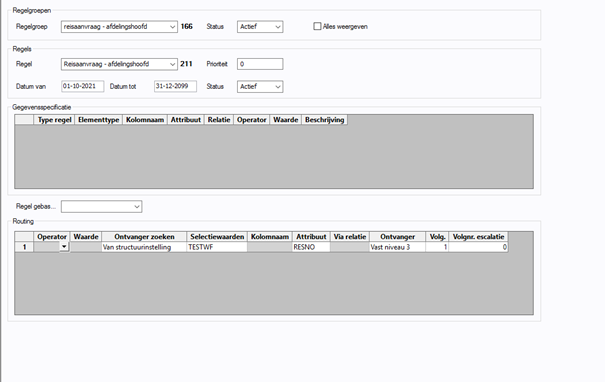Open the Regels Status dropdown
This screenshot has height=382, width=605.
260,86
